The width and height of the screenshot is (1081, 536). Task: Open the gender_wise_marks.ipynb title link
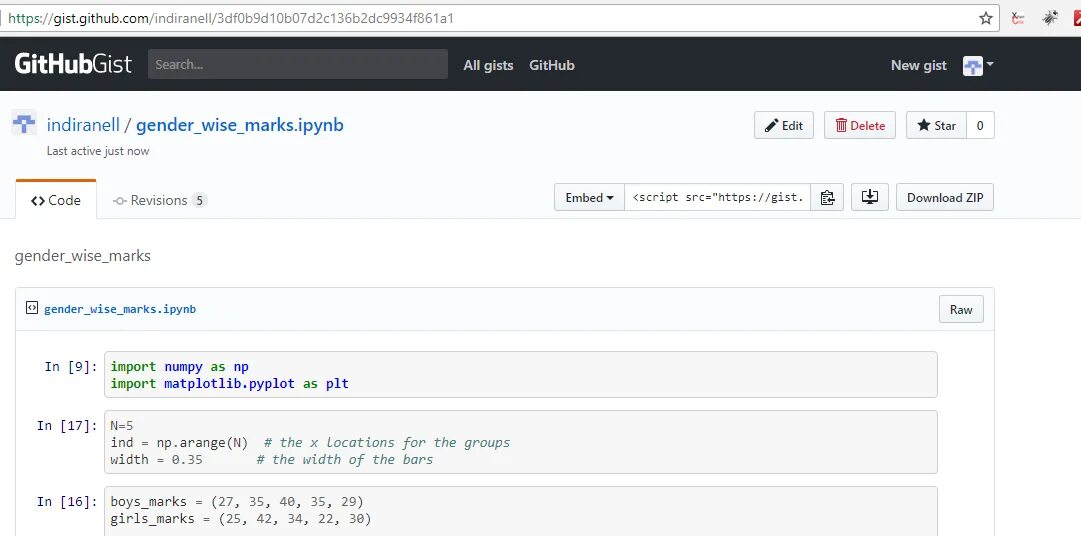click(x=239, y=125)
